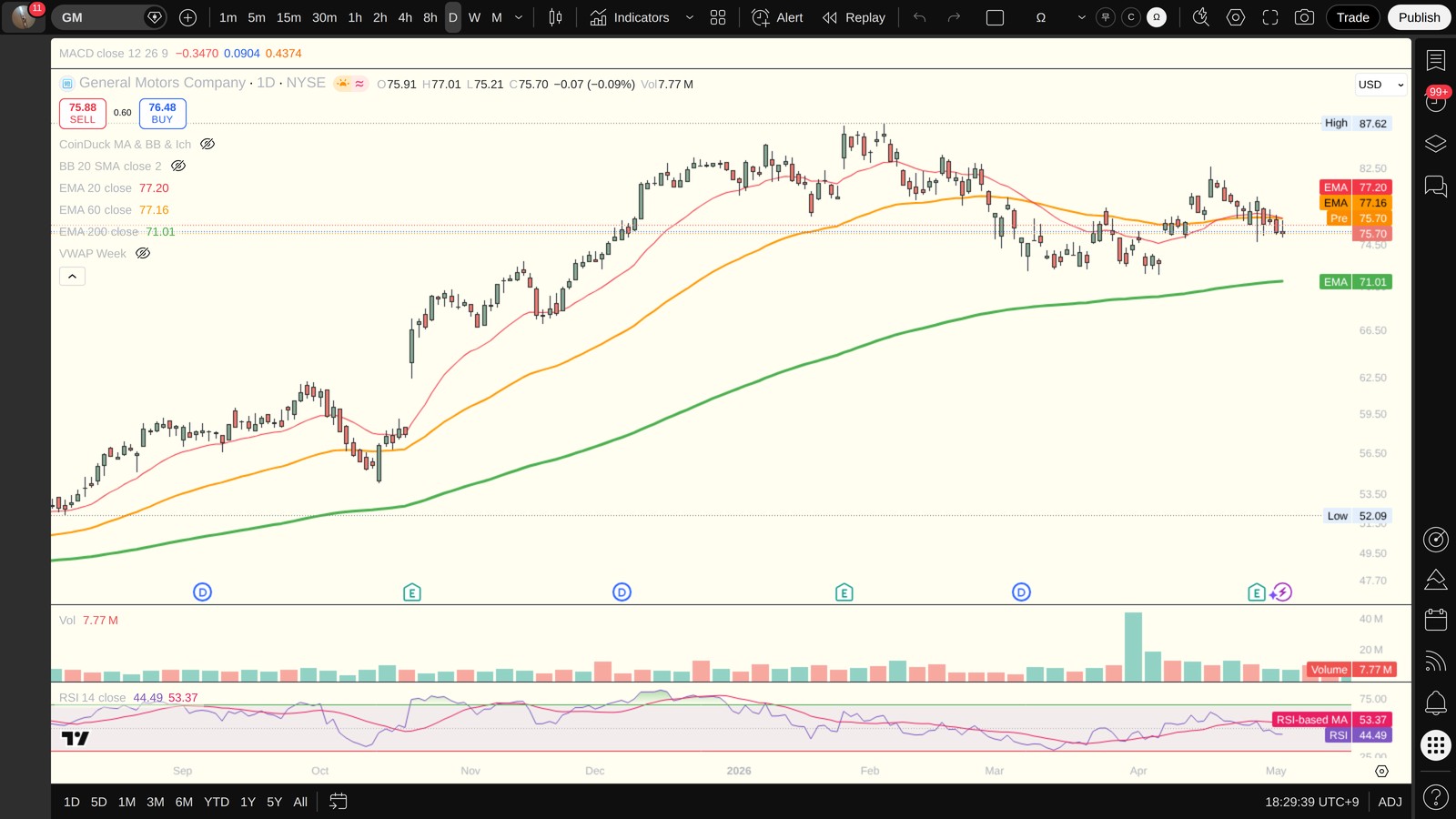Show the VWAP Week indicator

click(143, 253)
